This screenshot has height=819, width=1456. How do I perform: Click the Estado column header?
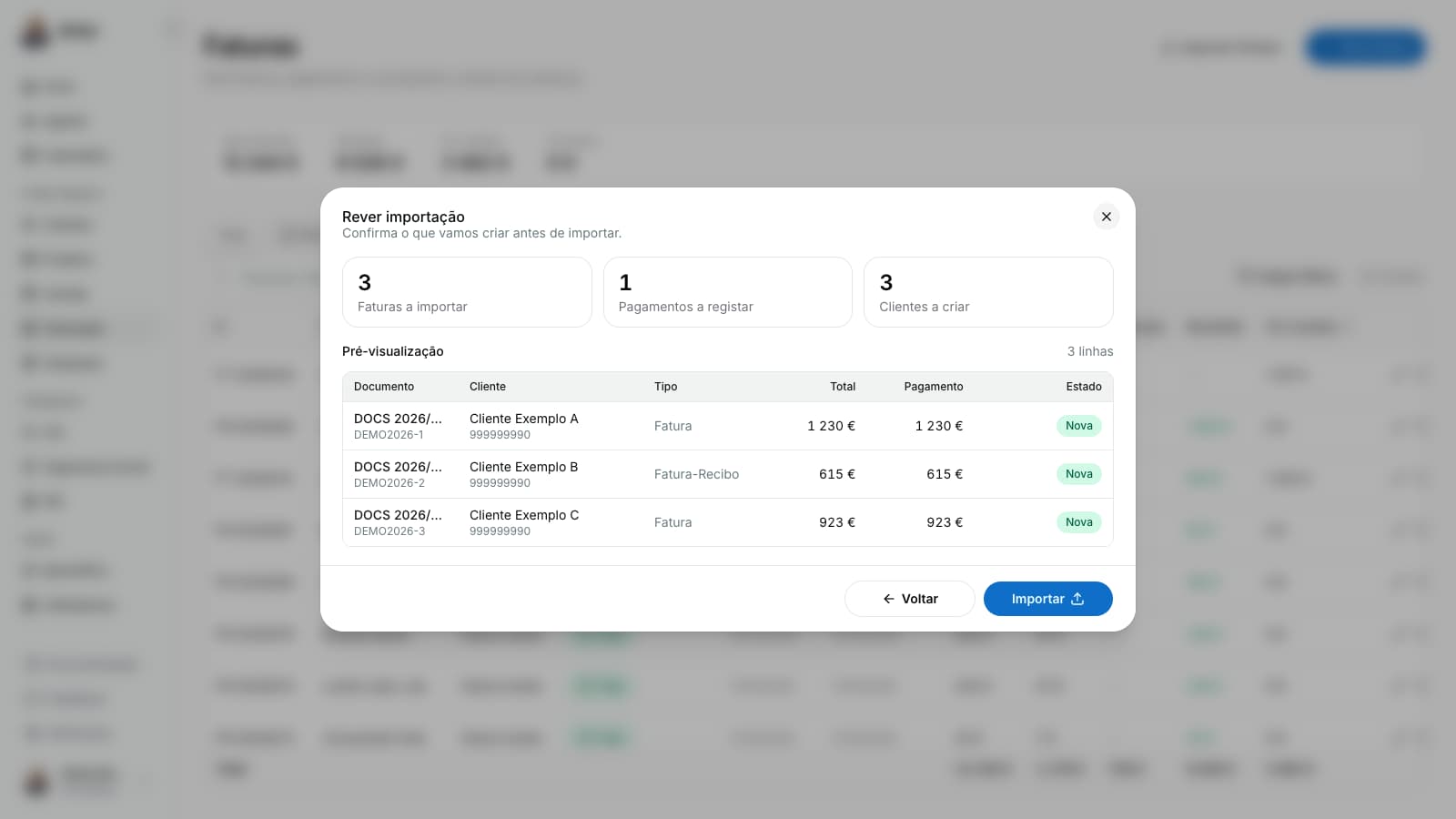click(1084, 387)
